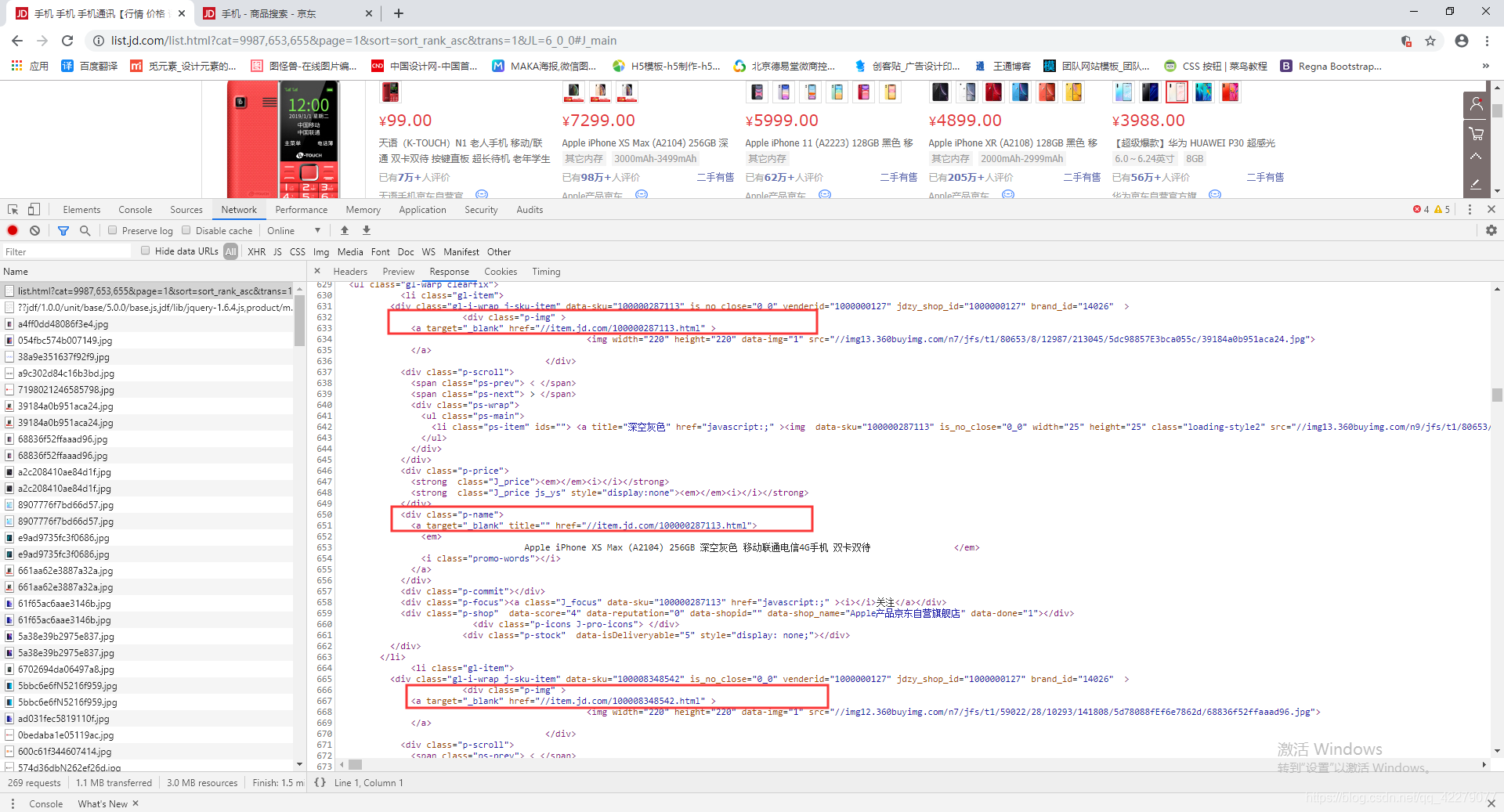The height and width of the screenshot is (812, 1504).
Task: Click the Apple iPhone XS Max product title
Action: (645, 143)
